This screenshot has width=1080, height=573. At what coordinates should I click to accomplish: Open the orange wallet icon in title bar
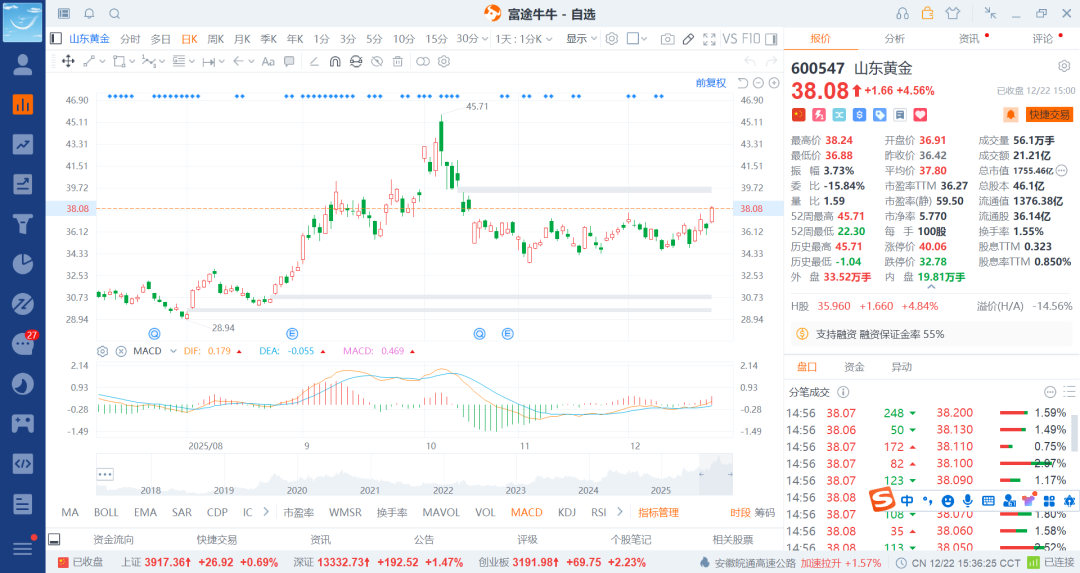pyautogui.click(x=928, y=13)
